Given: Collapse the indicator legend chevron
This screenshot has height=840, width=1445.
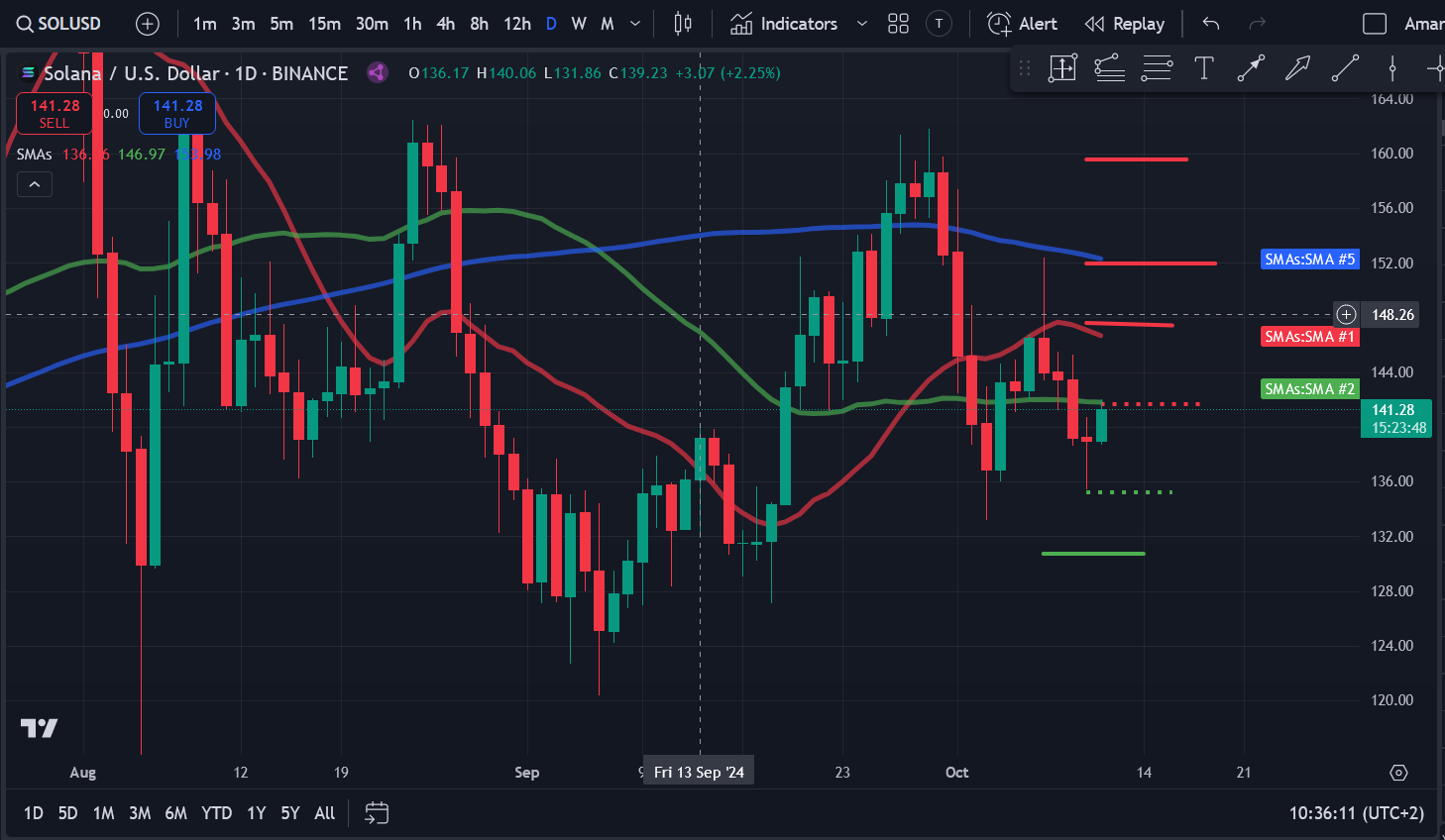Looking at the screenshot, I should click(x=34, y=184).
